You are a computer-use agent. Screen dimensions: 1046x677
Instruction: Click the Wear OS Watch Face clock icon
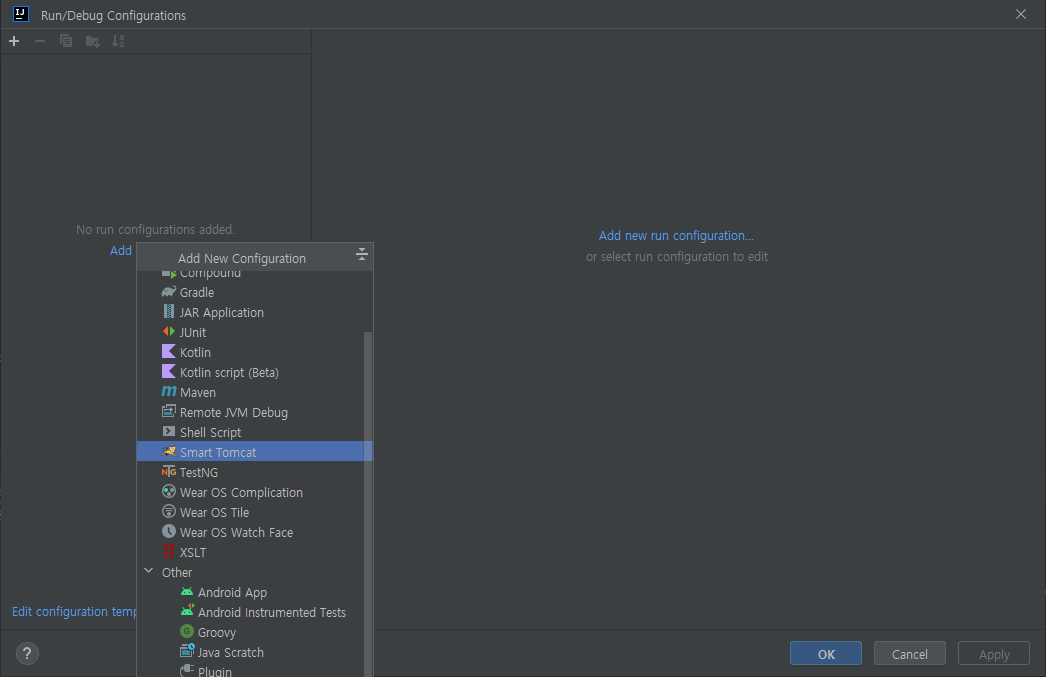169,532
